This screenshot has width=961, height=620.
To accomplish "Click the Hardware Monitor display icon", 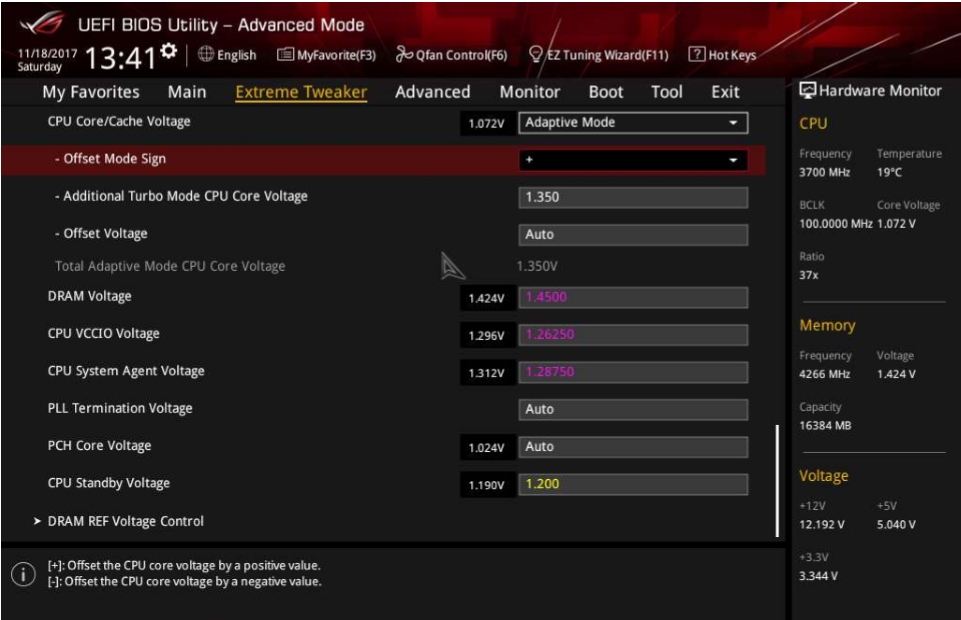I will (808, 91).
